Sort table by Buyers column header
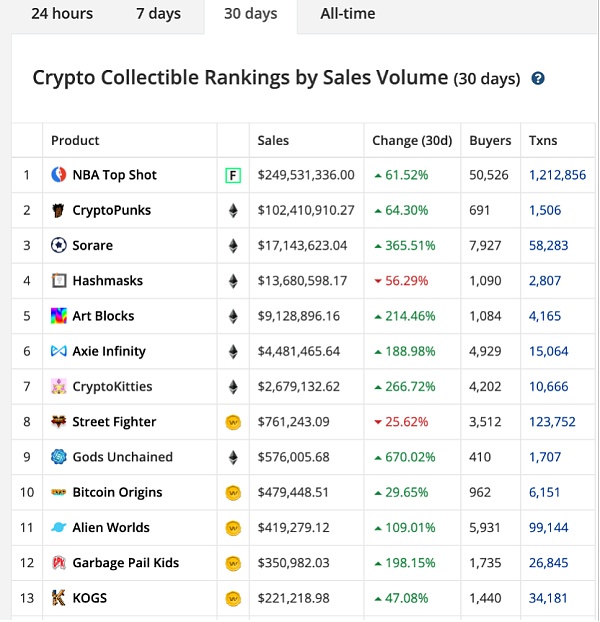Screen dimensions: 600x622 pyautogui.click(x=490, y=141)
